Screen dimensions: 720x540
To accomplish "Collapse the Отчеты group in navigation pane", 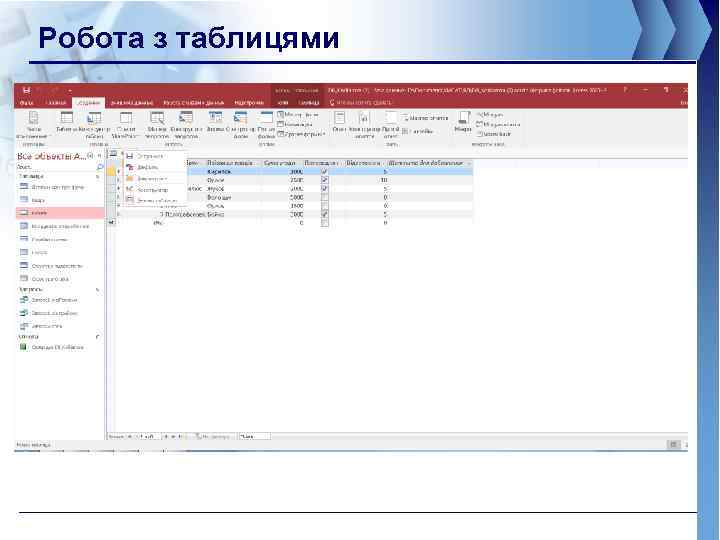I will click(x=97, y=337).
